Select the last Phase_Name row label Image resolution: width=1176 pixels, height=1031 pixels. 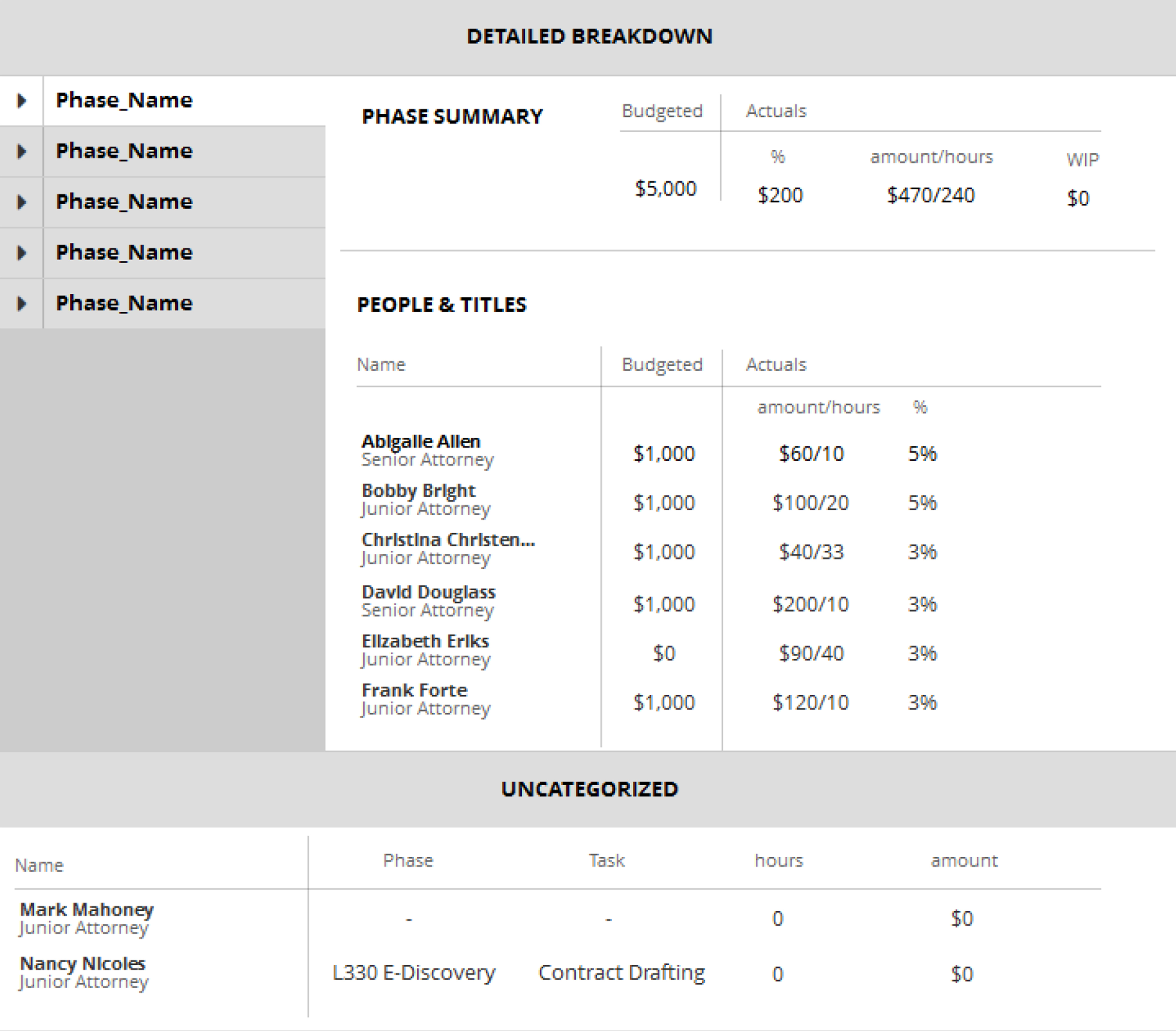tap(124, 303)
